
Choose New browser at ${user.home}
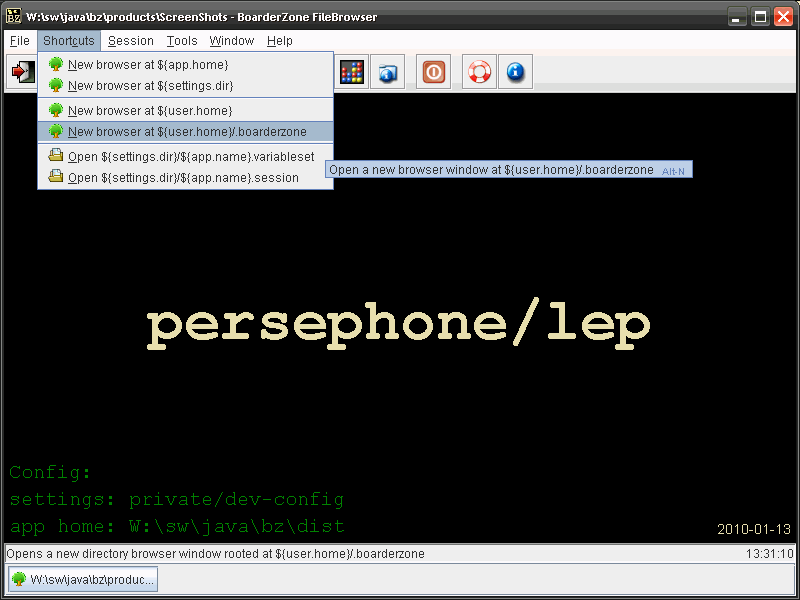[186, 111]
